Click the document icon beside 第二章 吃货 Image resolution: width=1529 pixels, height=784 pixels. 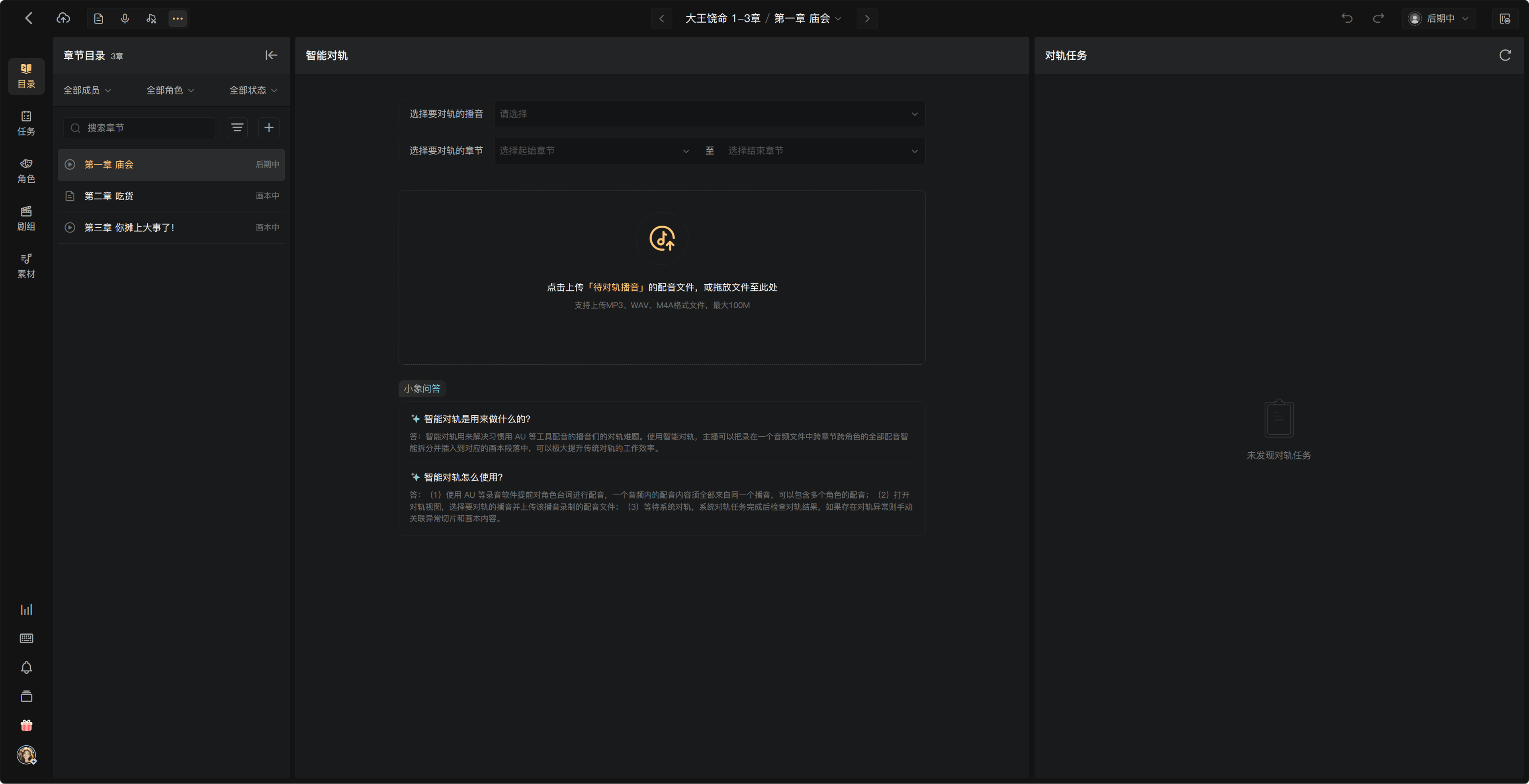pos(70,196)
